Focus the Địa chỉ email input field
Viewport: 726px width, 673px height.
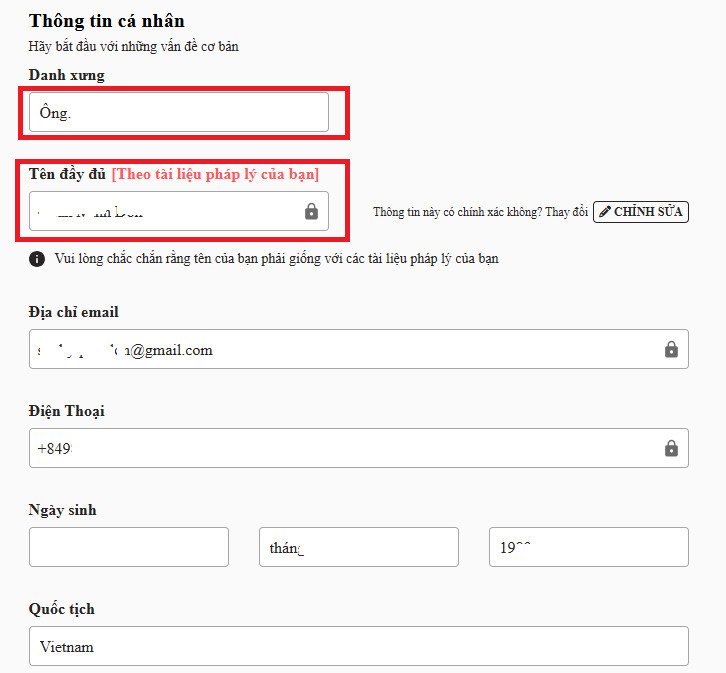(340, 349)
